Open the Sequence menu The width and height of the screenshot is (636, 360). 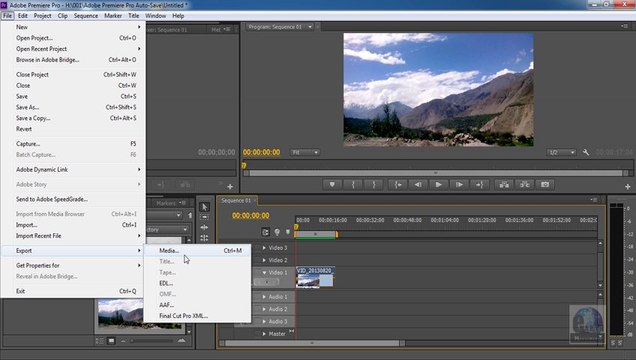click(x=86, y=16)
